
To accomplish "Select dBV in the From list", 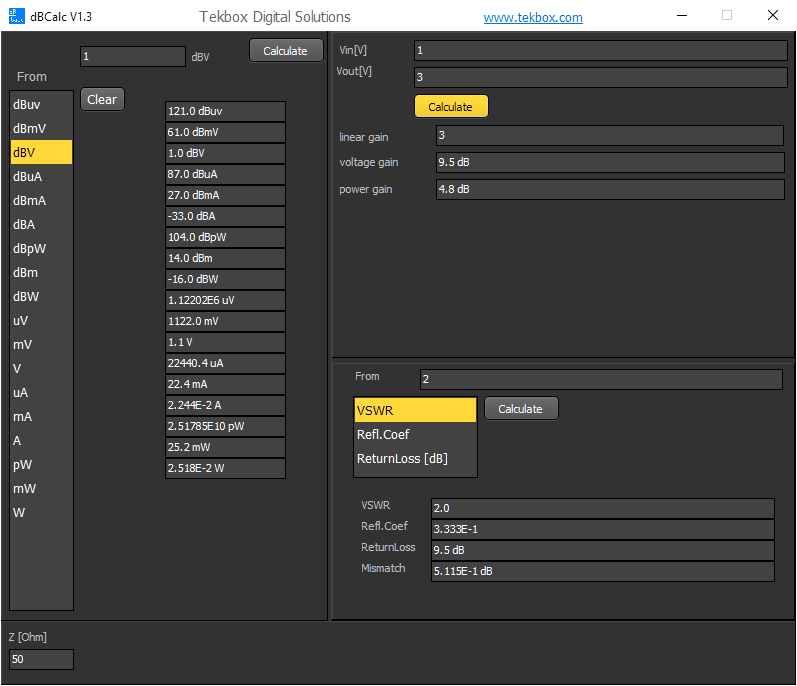I will (41, 152).
